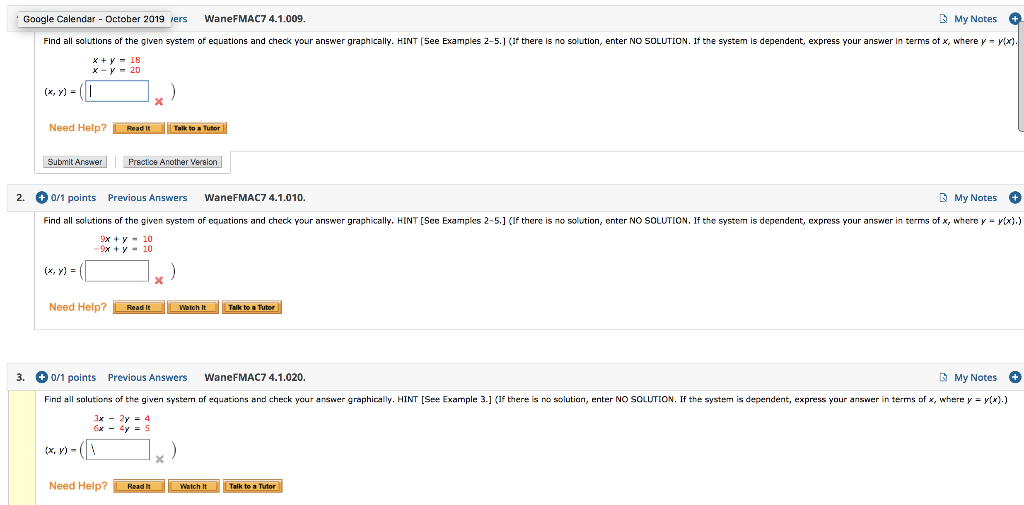
Task: Click note page icon beside question 2 My Notes
Action: click(x=945, y=198)
